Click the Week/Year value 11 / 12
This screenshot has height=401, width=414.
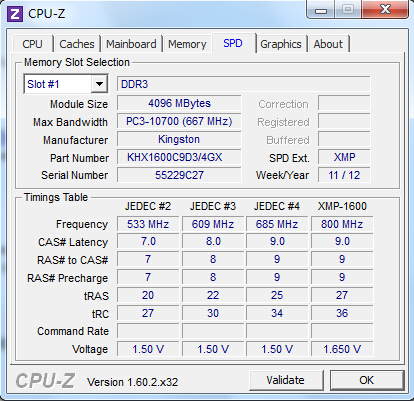point(344,175)
